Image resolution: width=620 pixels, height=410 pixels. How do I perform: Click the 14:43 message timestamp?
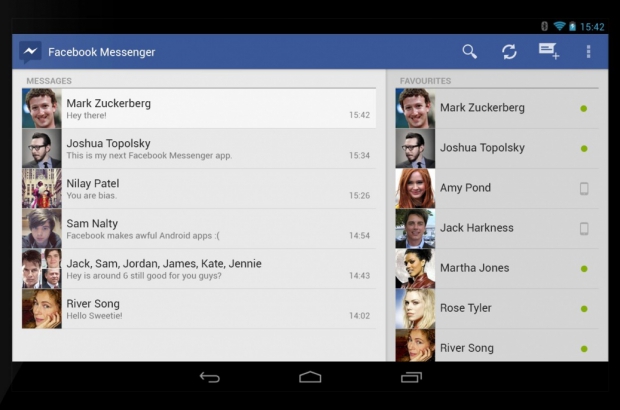[359, 276]
